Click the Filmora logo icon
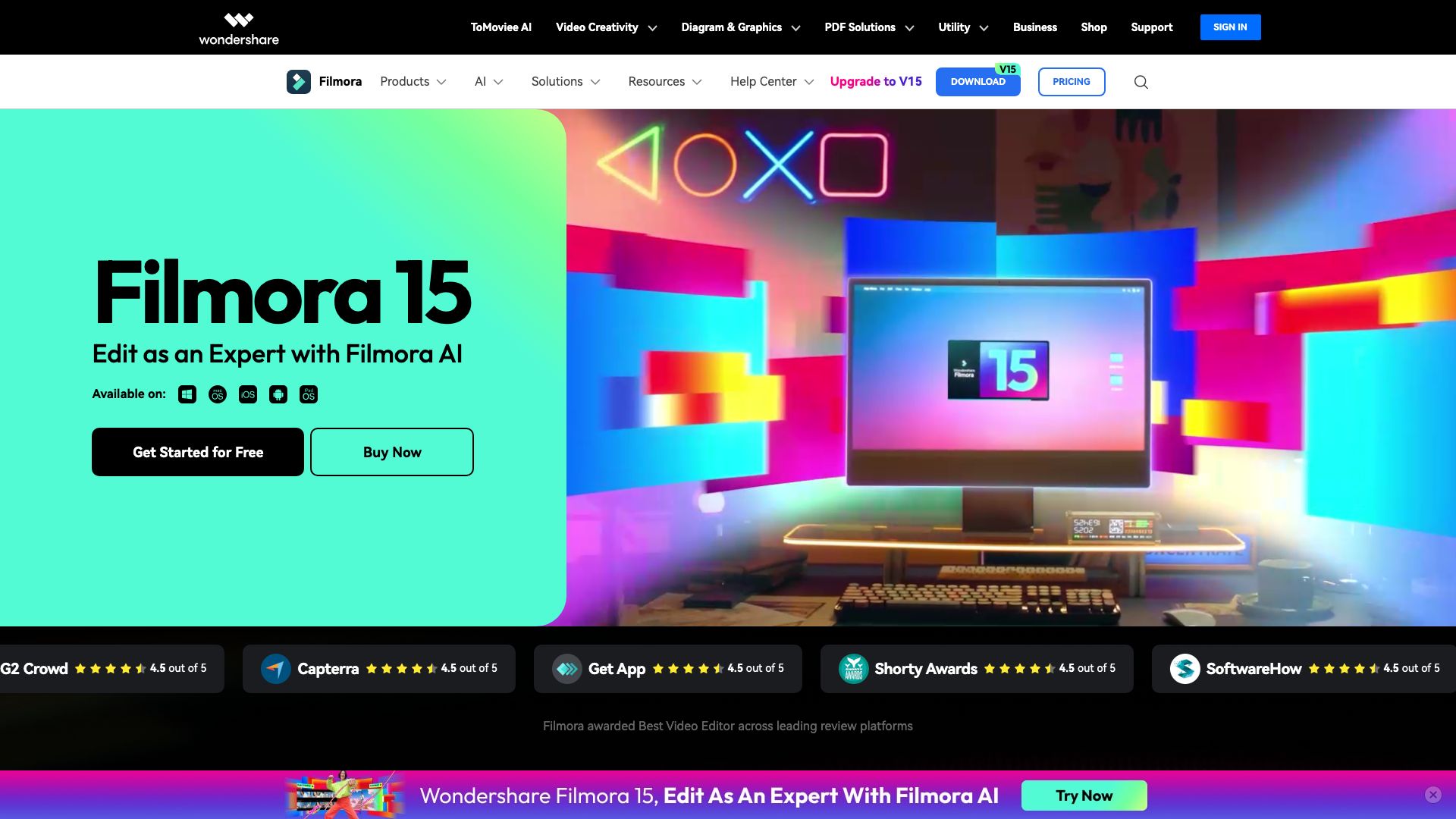1456x819 pixels. click(x=298, y=81)
